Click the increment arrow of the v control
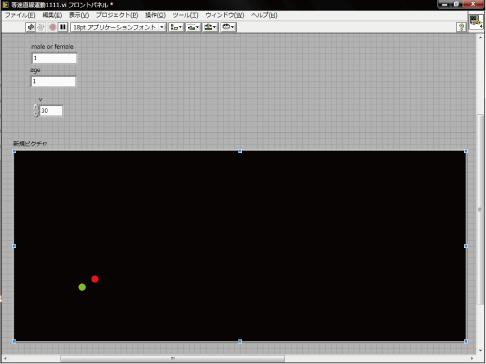Screen dimensions: 486x364 36,107
